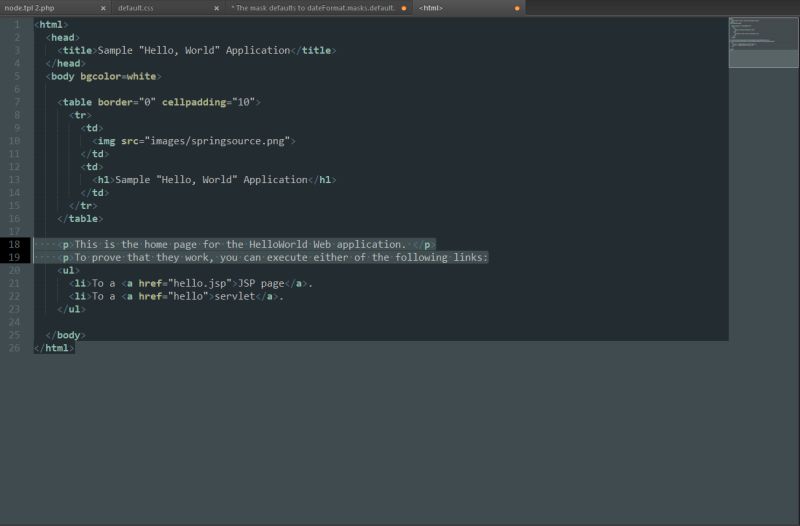Image resolution: width=800 pixels, height=526 pixels.
Task: Click the closing html tag
Action: [54, 348]
